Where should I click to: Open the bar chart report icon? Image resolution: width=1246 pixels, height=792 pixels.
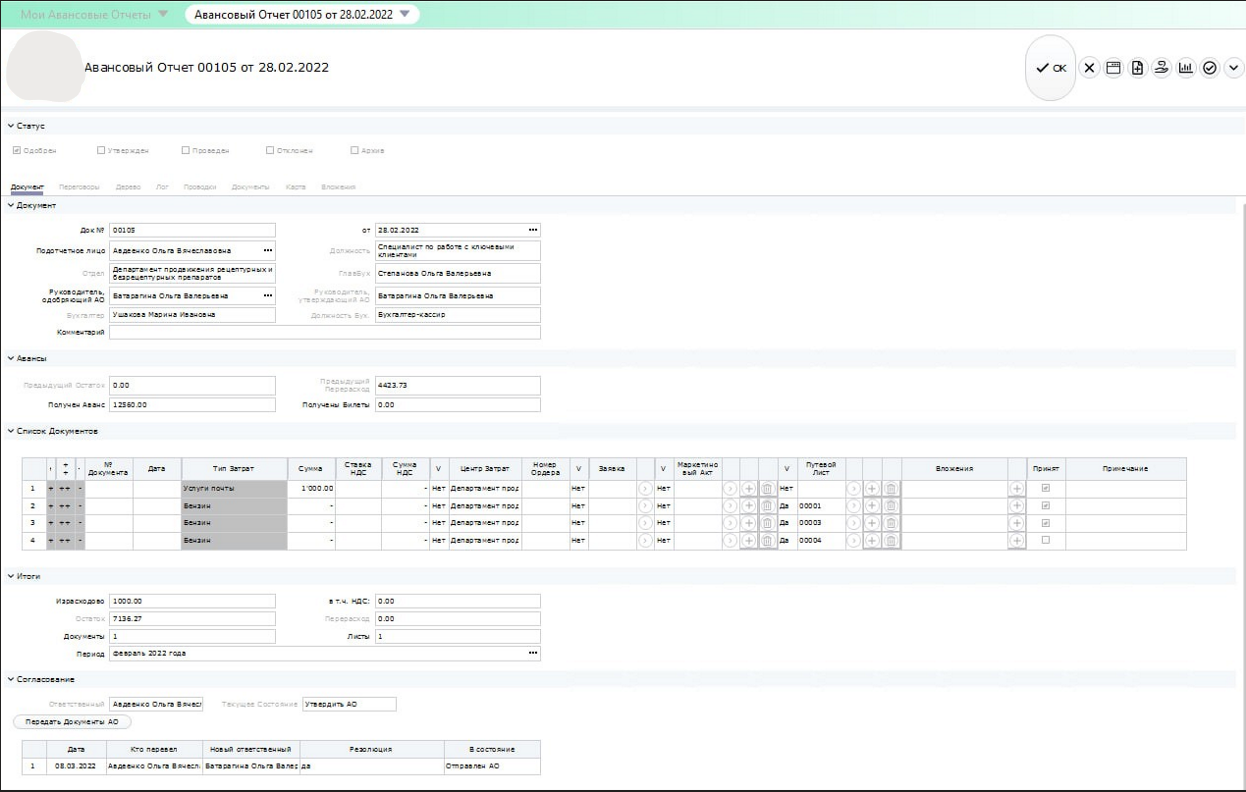pyautogui.click(x=1185, y=68)
